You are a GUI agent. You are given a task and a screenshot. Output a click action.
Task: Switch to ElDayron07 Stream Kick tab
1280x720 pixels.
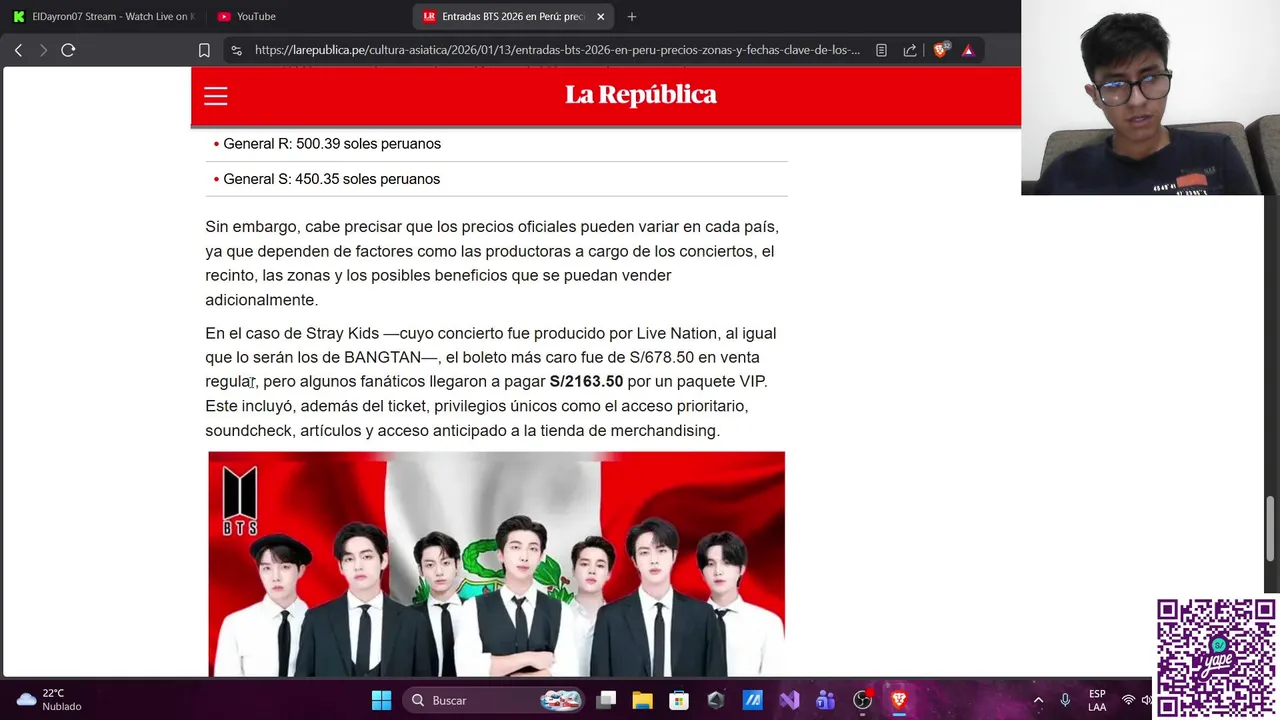click(103, 16)
